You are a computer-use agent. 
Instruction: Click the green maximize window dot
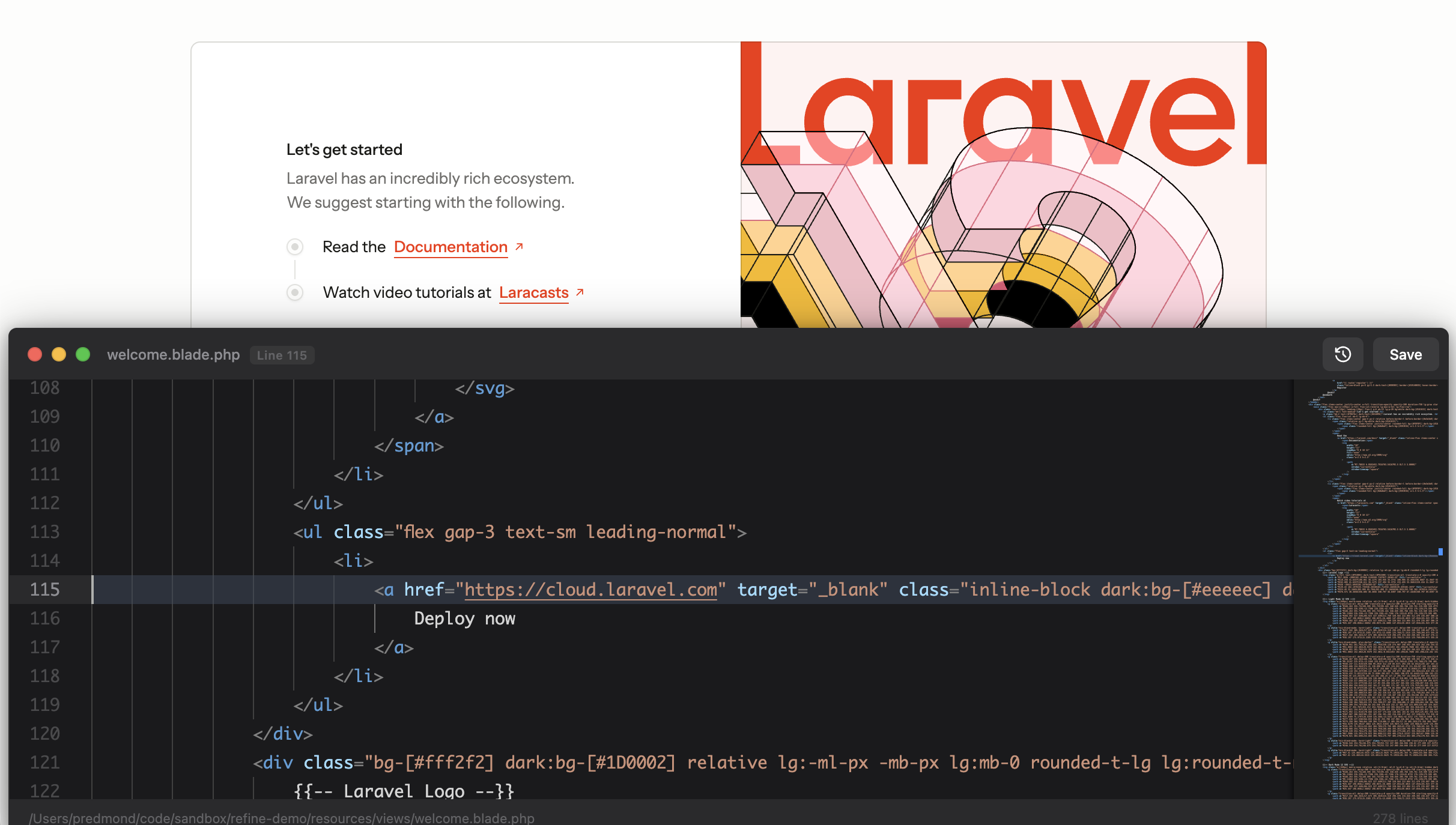tap(83, 354)
